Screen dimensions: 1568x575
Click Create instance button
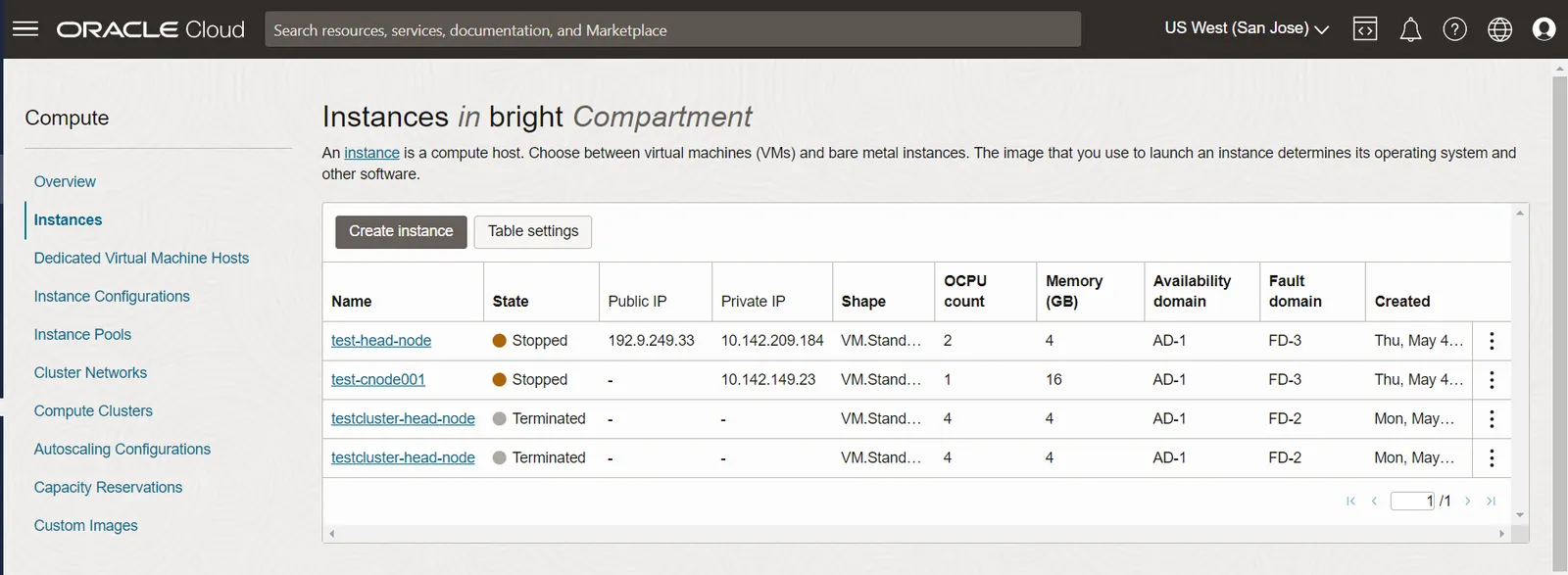point(401,232)
